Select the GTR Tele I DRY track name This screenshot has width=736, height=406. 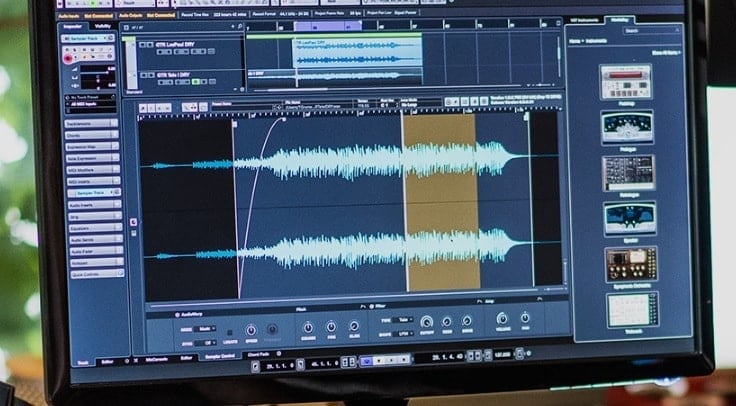pyautogui.click(x=173, y=74)
